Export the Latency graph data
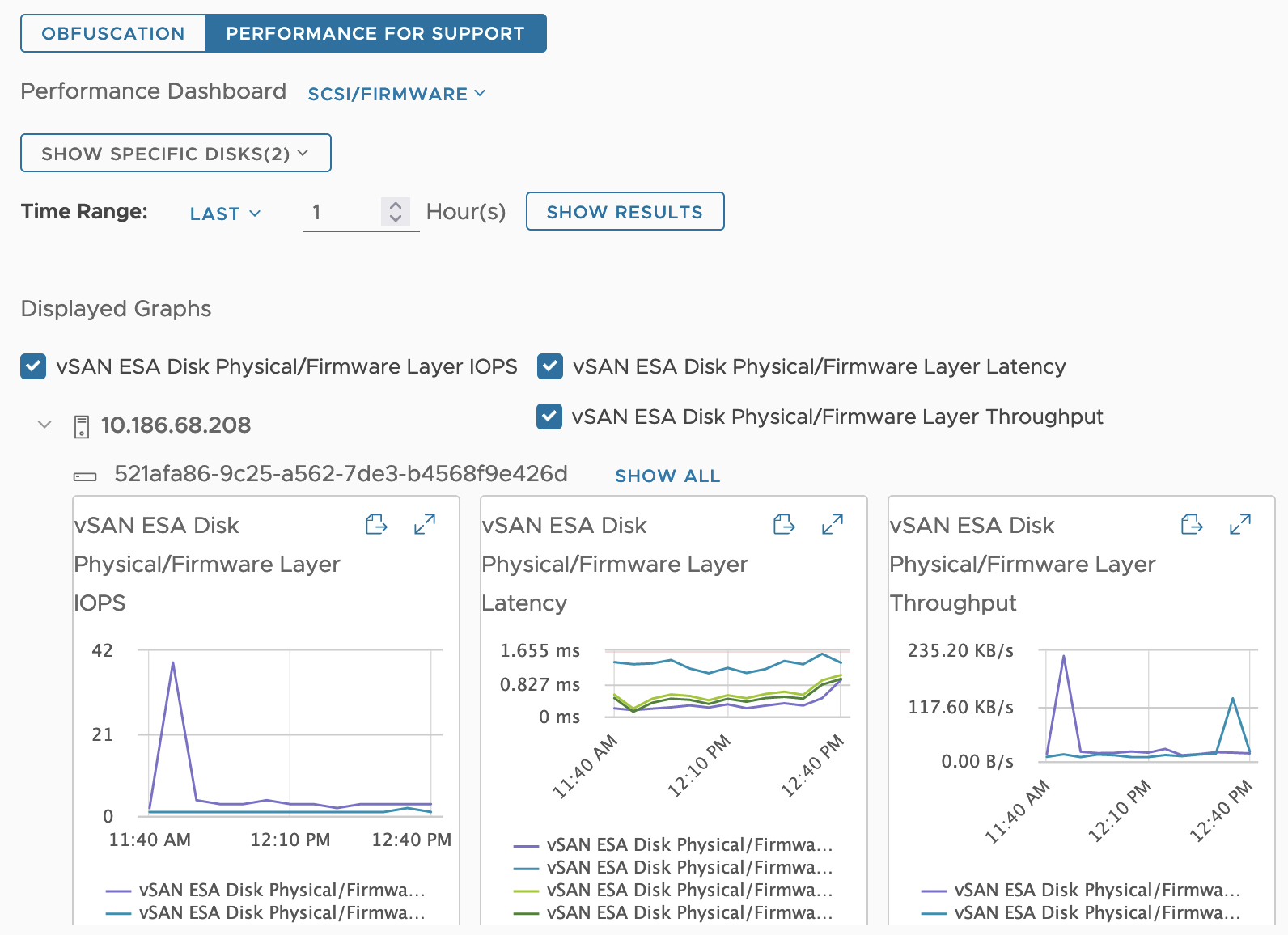Image resolution: width=1288 pixels, height=935 pixels. pyautogui.click(x=784, y=525)
